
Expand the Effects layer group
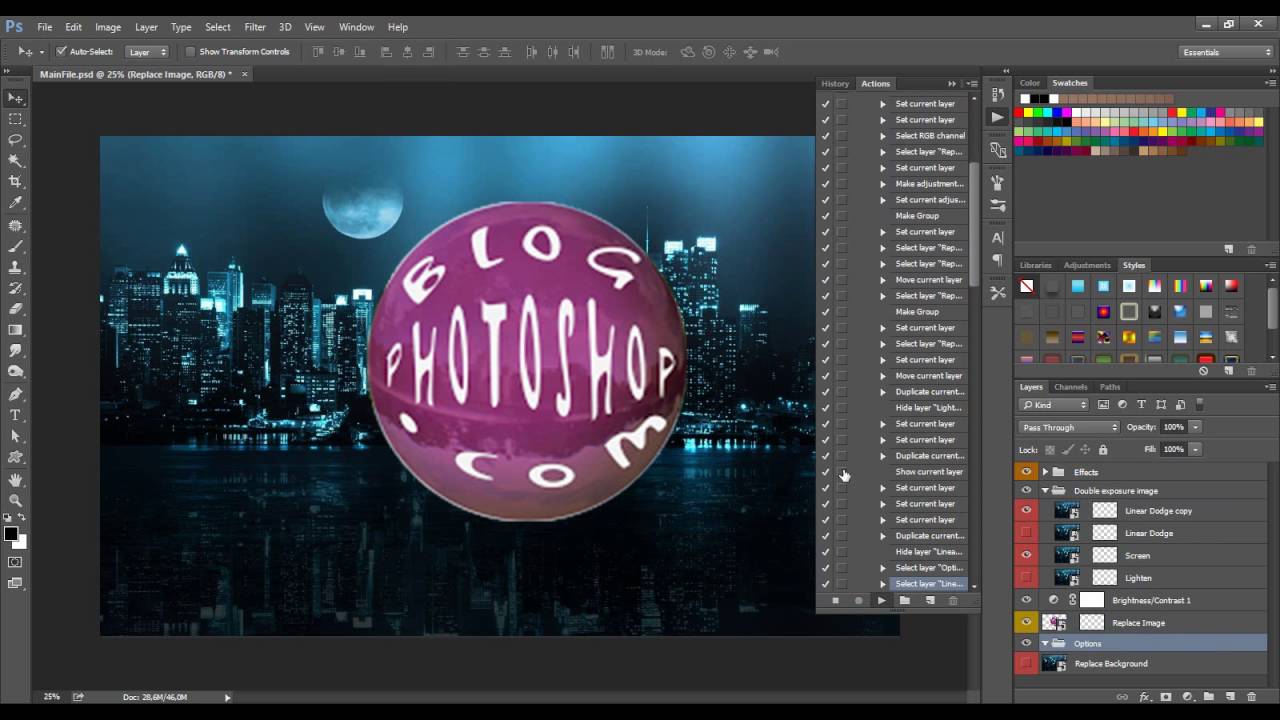1045,472
